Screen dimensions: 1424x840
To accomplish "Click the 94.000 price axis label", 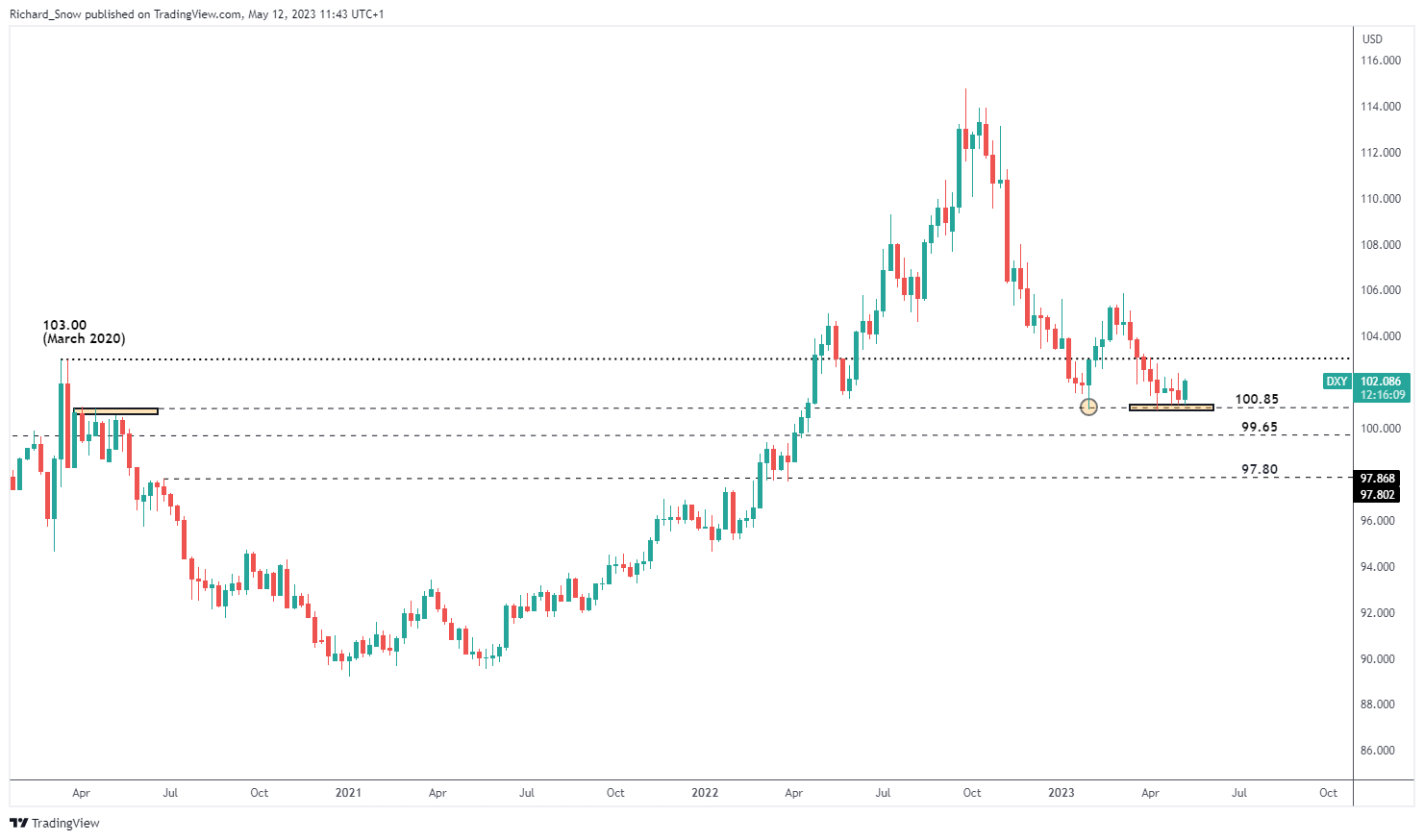I will tap(1380, 567).
